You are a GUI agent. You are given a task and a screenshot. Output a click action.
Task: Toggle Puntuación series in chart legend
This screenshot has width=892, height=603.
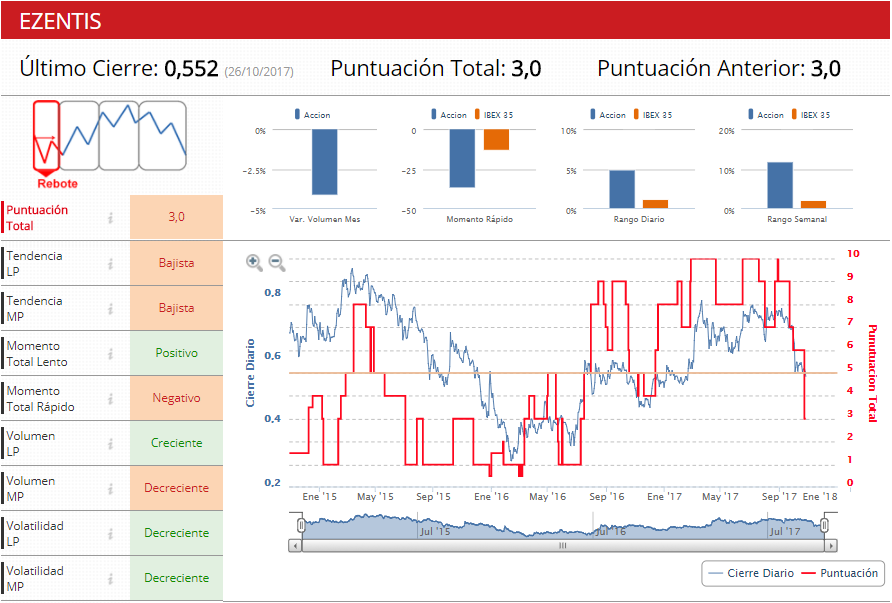[840, 573]
